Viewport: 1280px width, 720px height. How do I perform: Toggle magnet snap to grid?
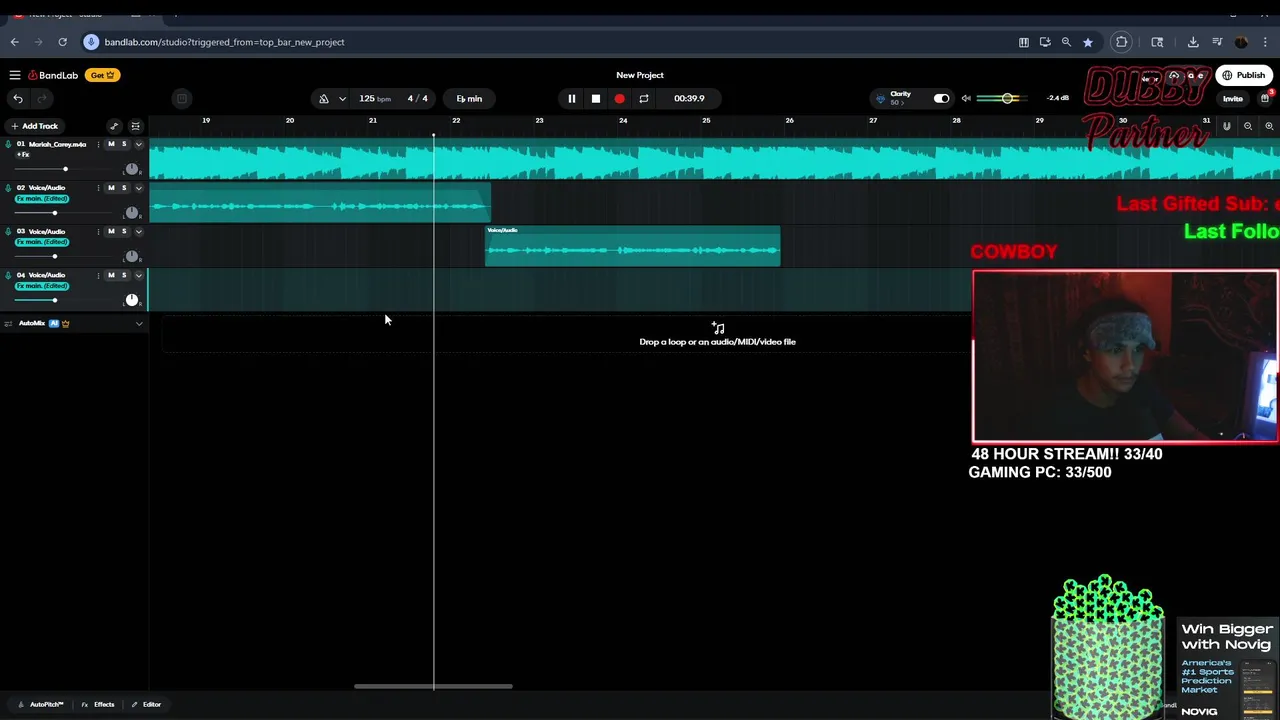click(1227, 126)
